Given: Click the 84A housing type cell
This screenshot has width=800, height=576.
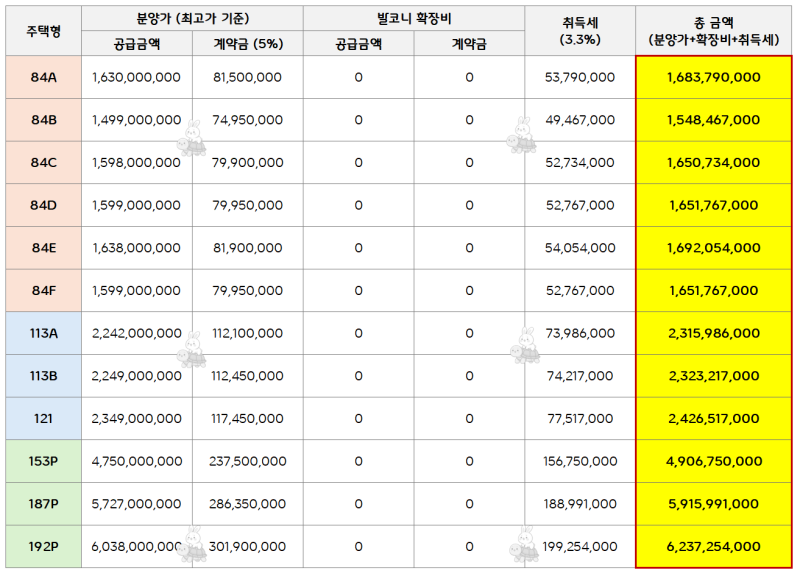Looking at the screenshot, I should click(43, 77).
